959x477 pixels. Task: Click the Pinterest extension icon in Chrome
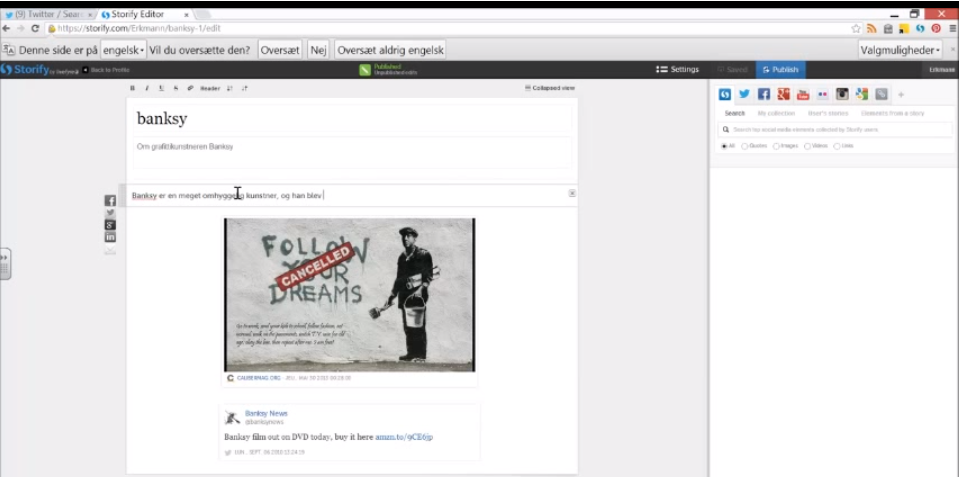click(x=936, y=28)
